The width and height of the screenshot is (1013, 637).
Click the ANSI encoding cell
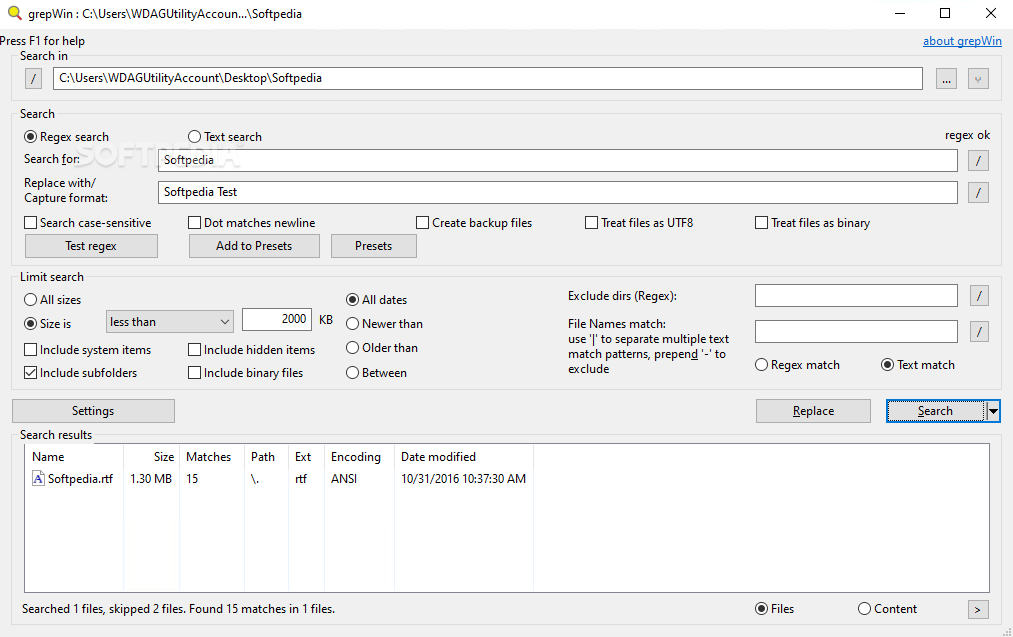[x=344, y=479]
